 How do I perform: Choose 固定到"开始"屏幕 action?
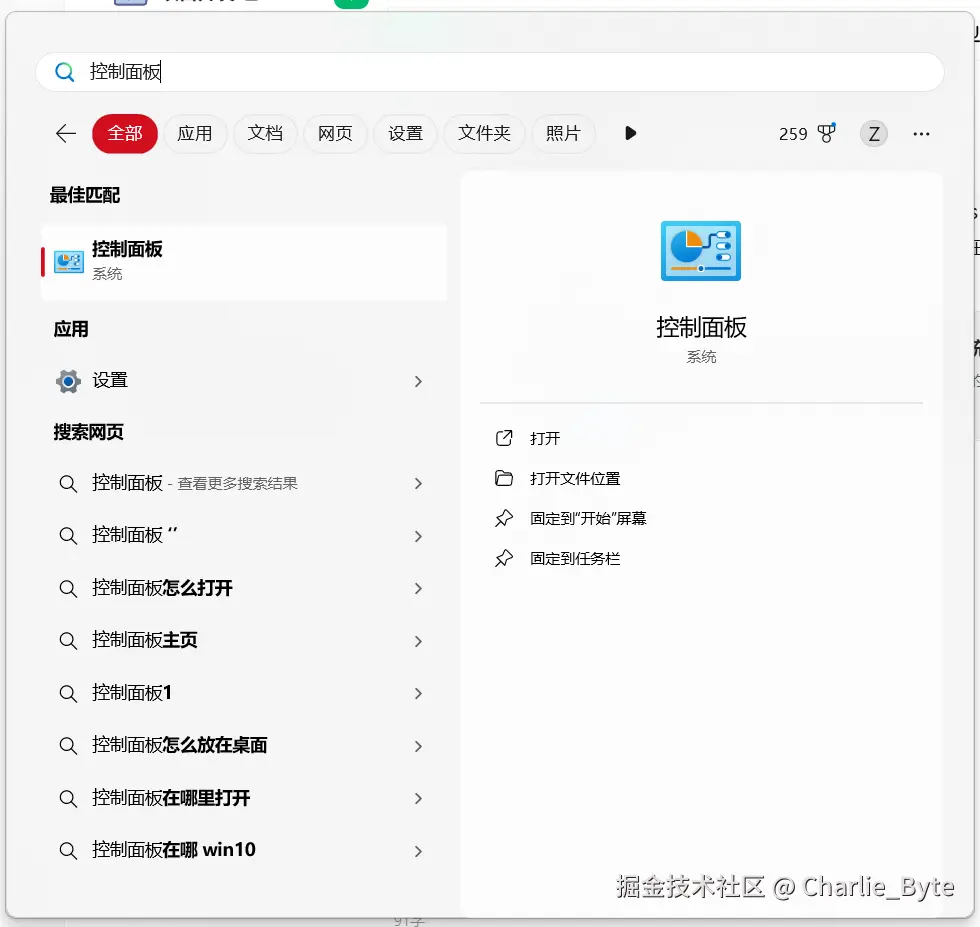[x=588, y=518]
